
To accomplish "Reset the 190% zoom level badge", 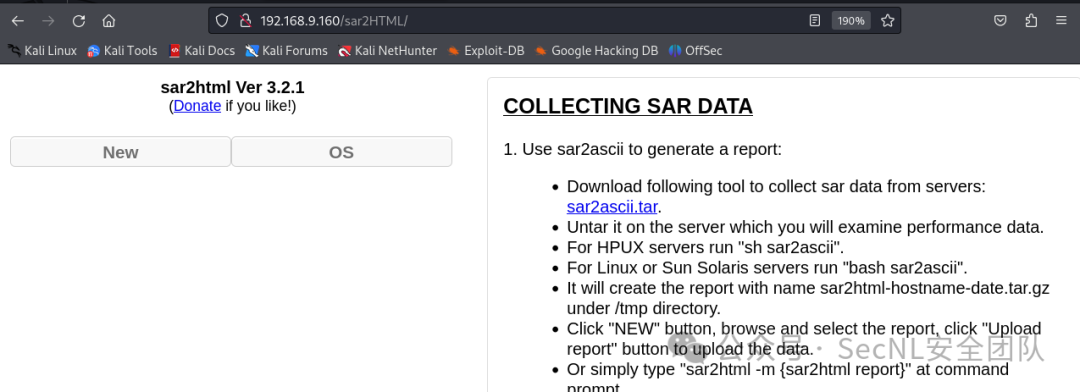I will click(x=851, y=21).
